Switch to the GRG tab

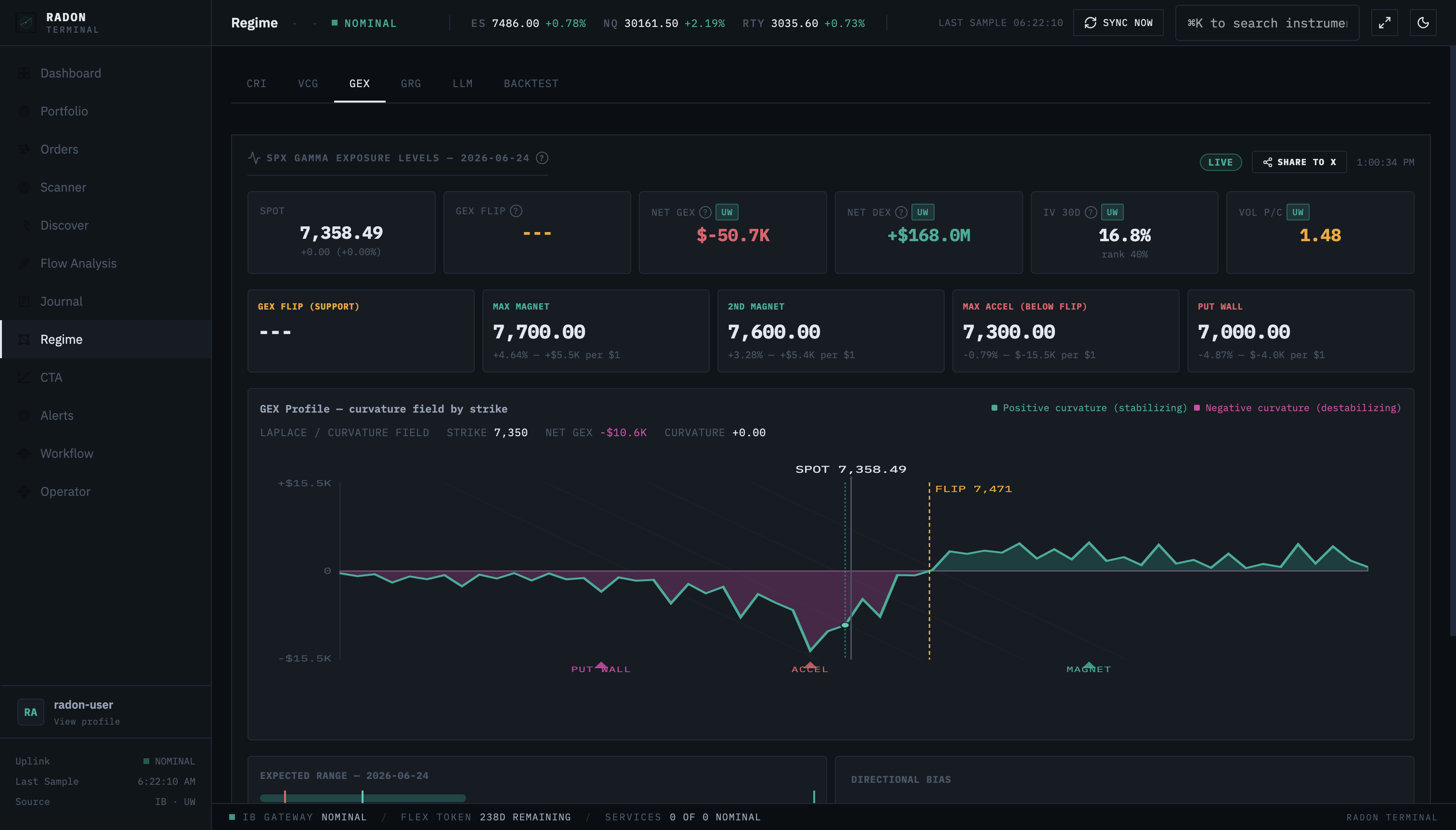pos(411,83)
